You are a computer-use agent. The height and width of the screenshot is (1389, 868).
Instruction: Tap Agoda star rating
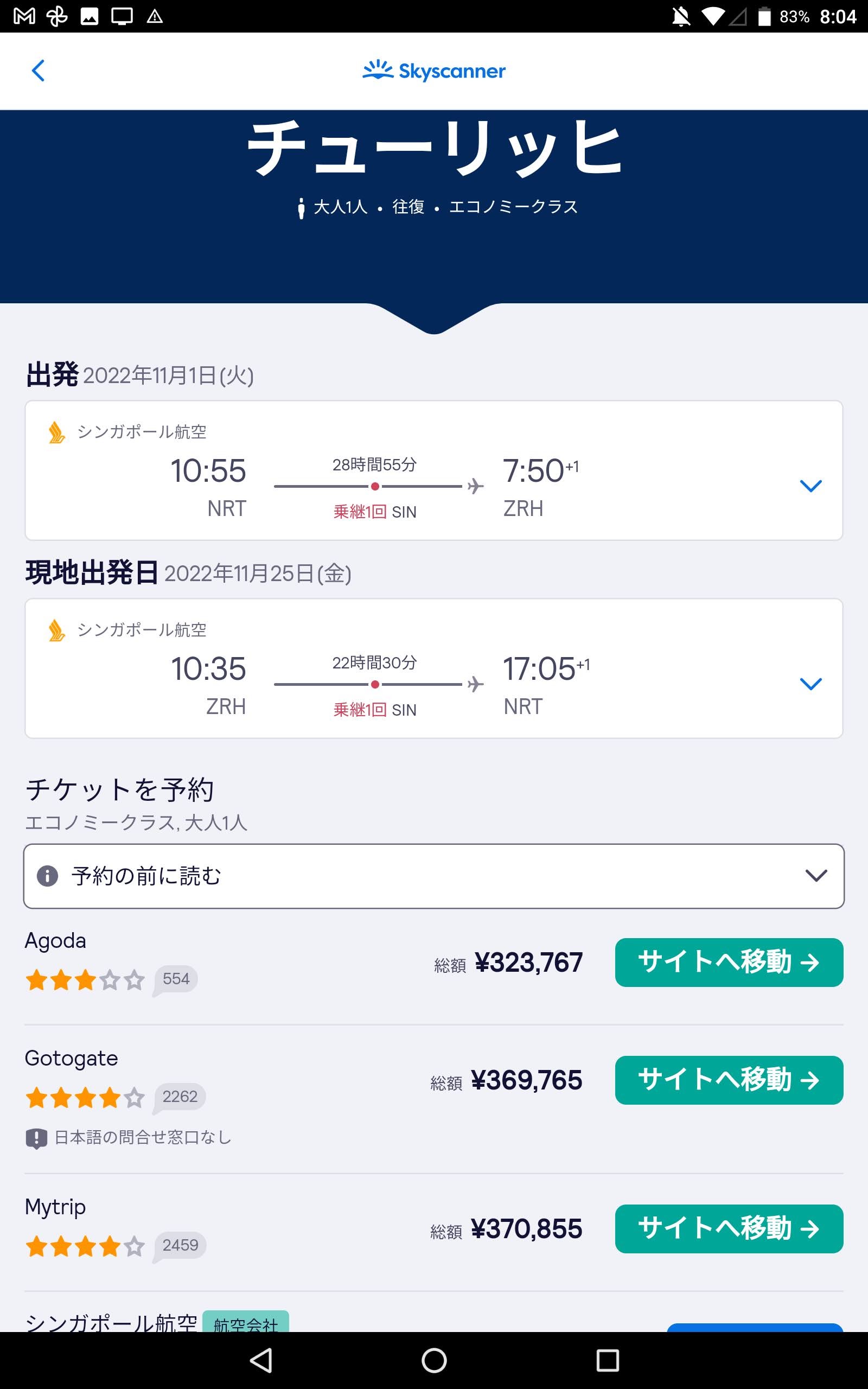pyautogui.click(x=85, y=980)
